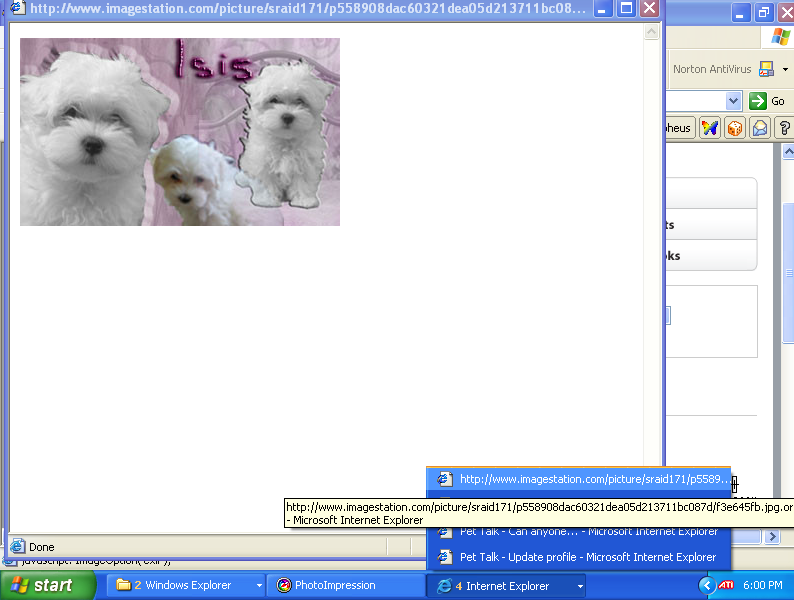The height and width of the screenshot is (600, 794).
Task: Click the question mark help icon
Action: pyautogui.click(x=784, y=128)
